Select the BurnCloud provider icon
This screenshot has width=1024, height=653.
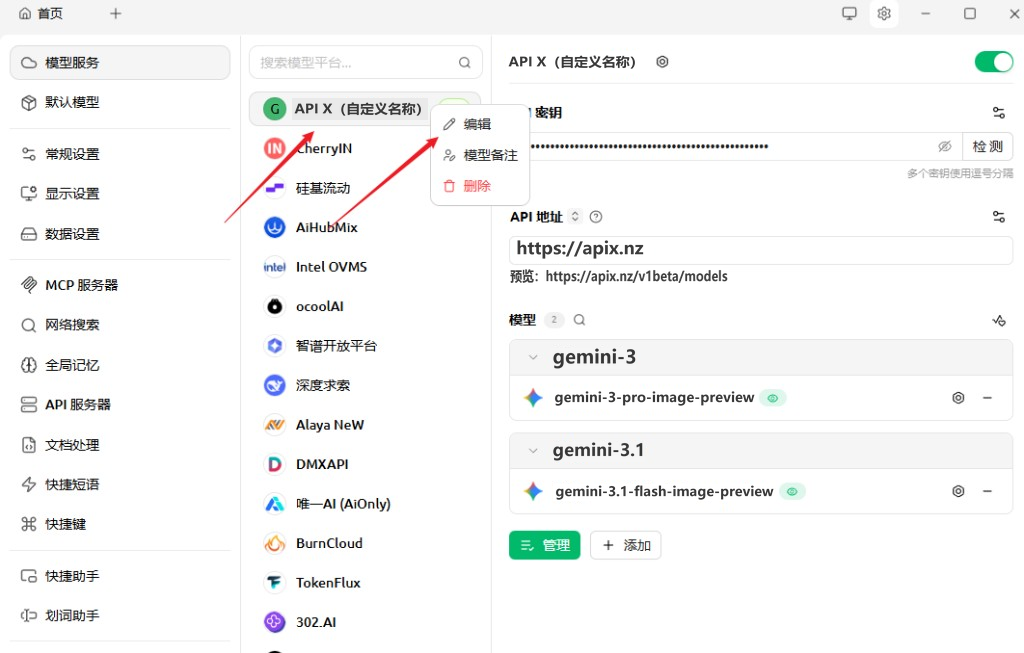click(275, 543)
